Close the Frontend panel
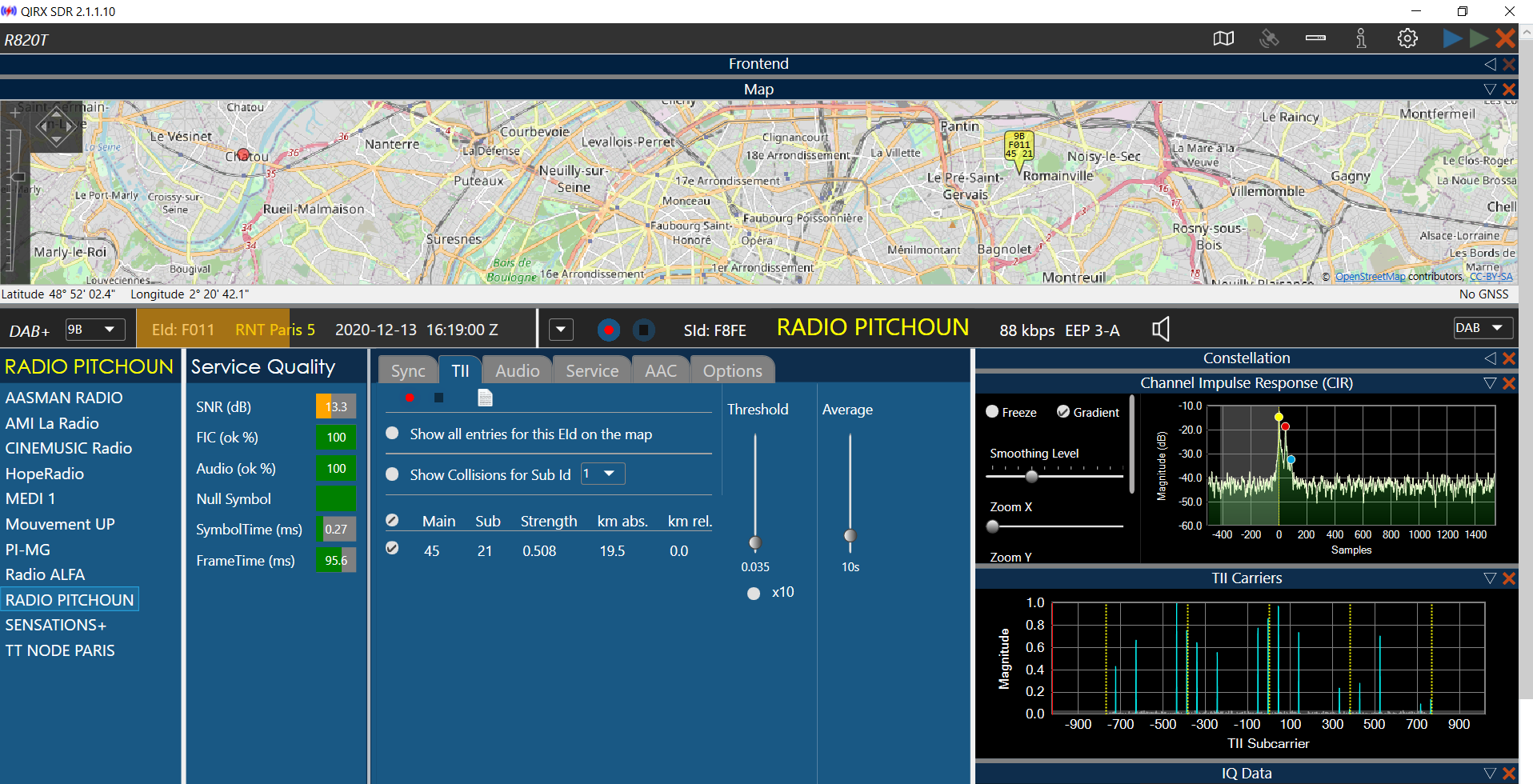The width and height of the screenshot is (1533, 784). tap(1509, 64)
